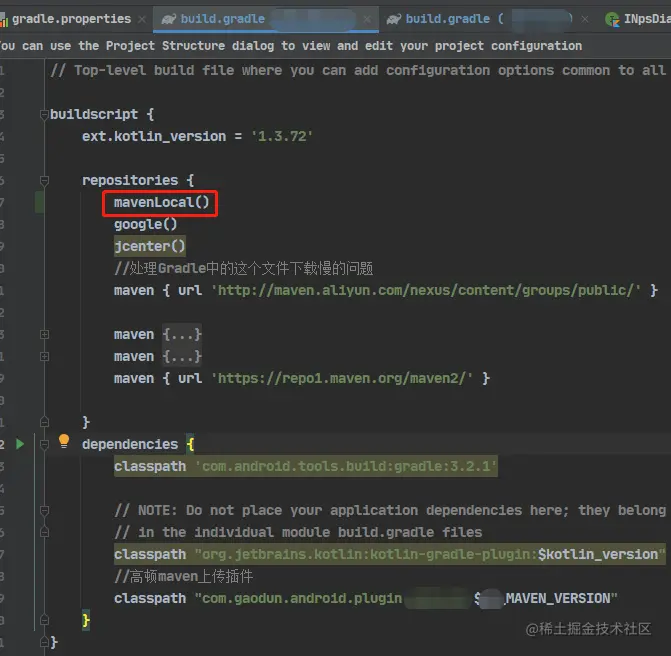Expand the second folded maven {...} block

(x=44, y=356)
